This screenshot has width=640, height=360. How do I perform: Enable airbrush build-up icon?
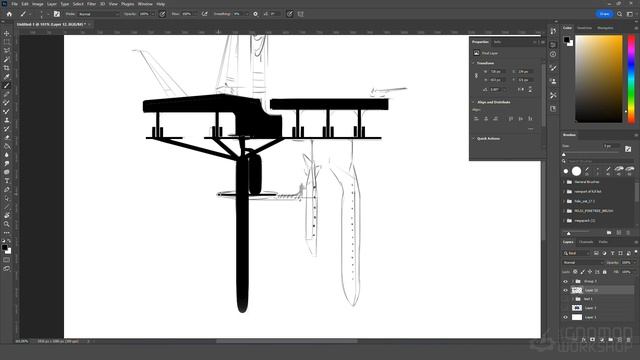coord(205,14)
